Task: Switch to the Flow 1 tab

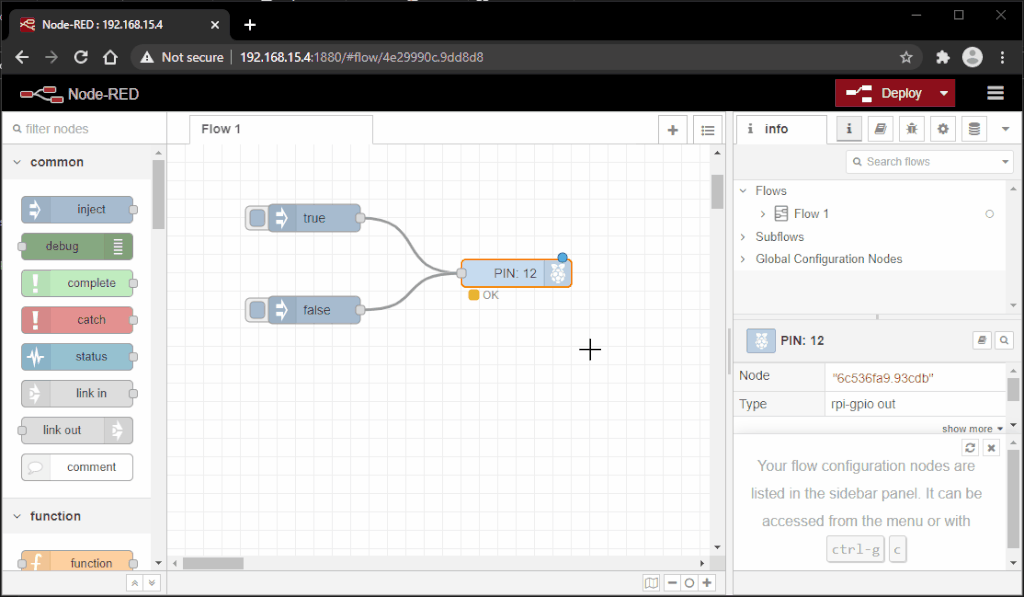Action: pyautogui.click(x=281, y=129)
